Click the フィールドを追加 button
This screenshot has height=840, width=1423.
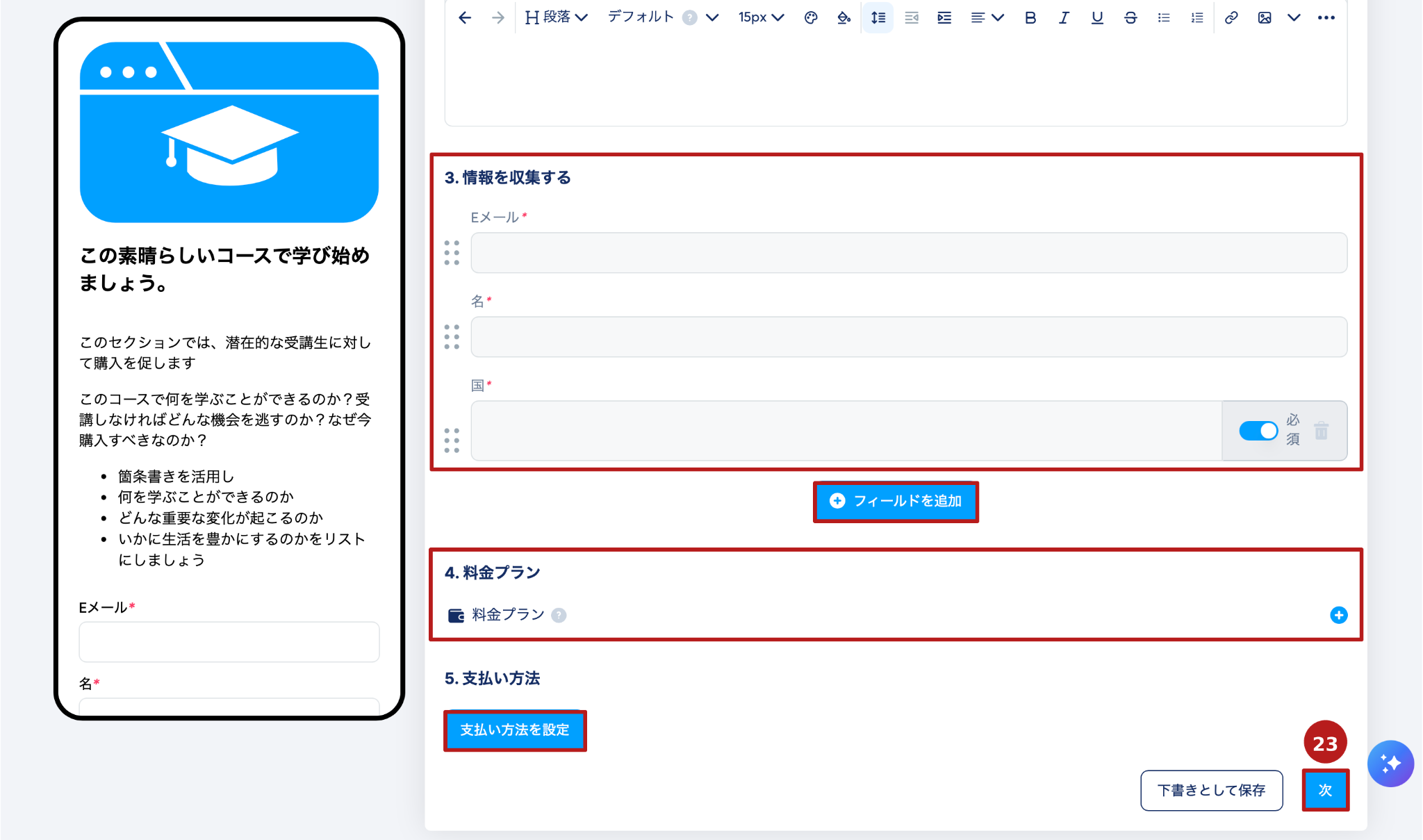(896, 501)
